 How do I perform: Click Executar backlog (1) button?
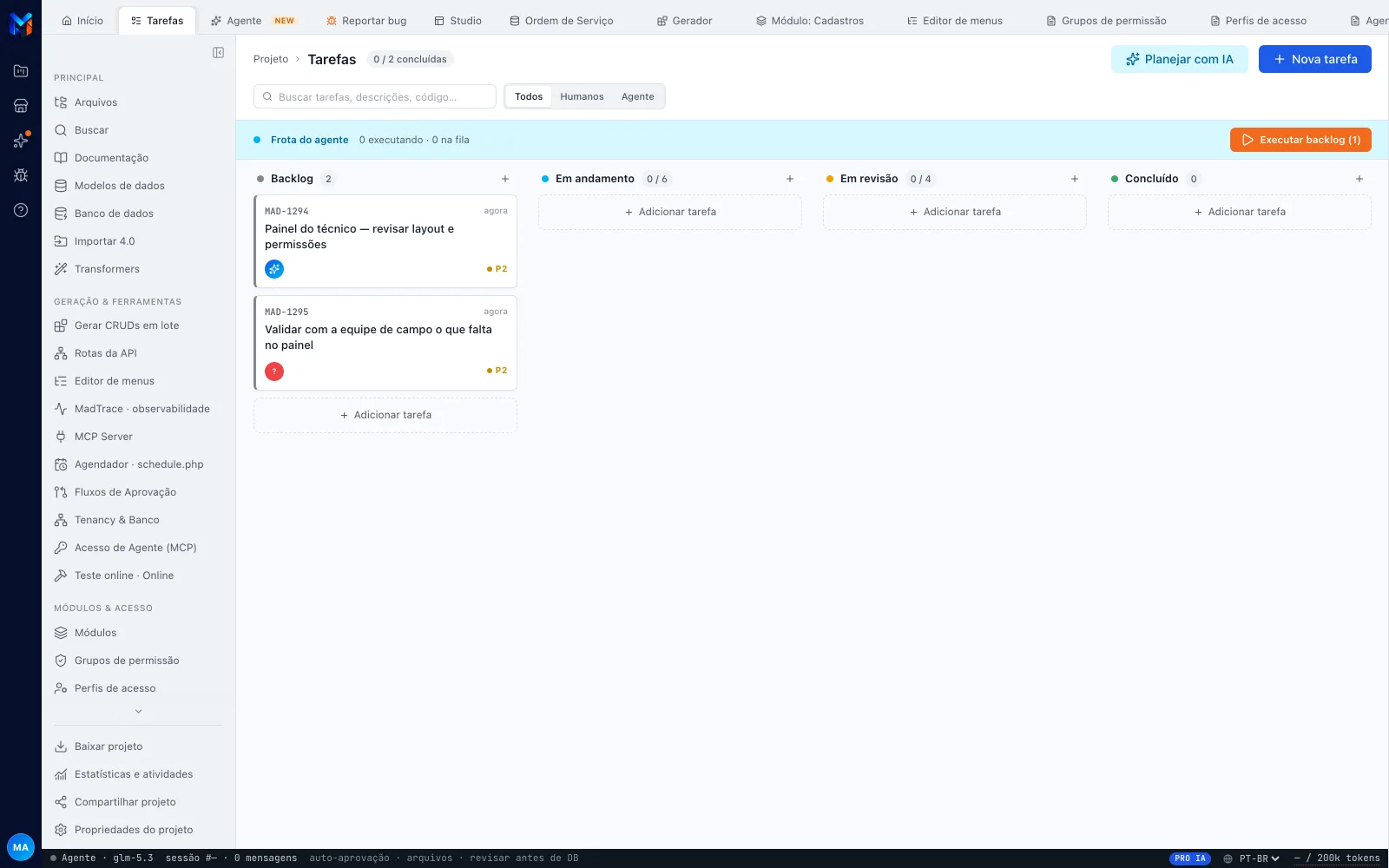pyautogui.click(x=1300, y=140)
